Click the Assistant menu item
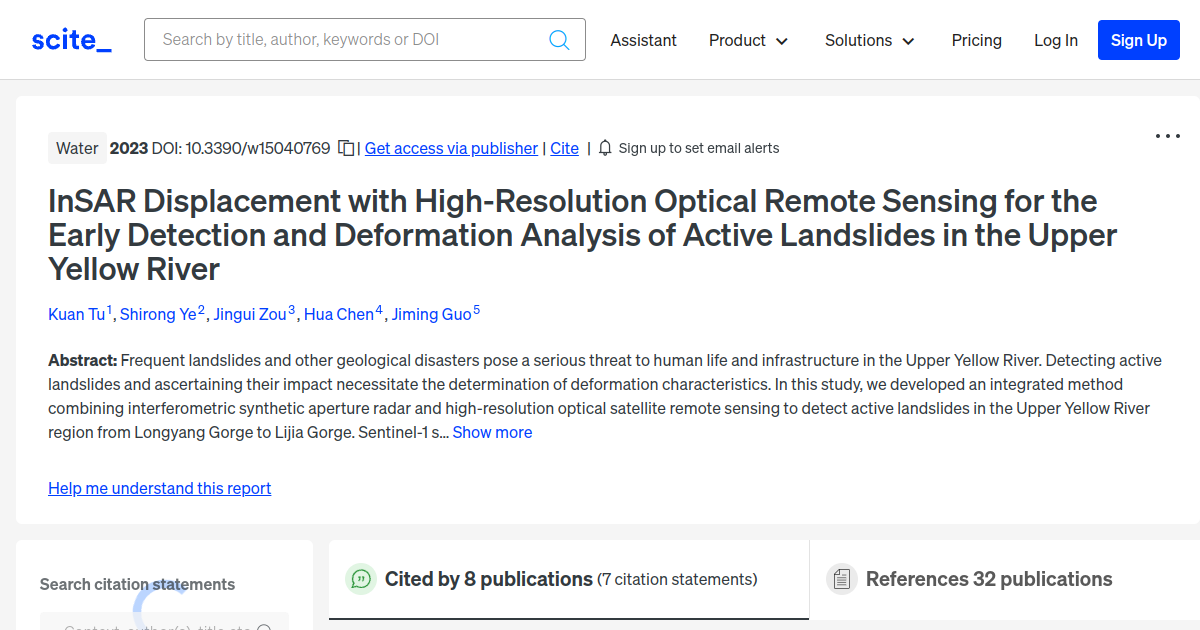The width and height of the screenshot is (1200, 630). (x=643, y=40)
